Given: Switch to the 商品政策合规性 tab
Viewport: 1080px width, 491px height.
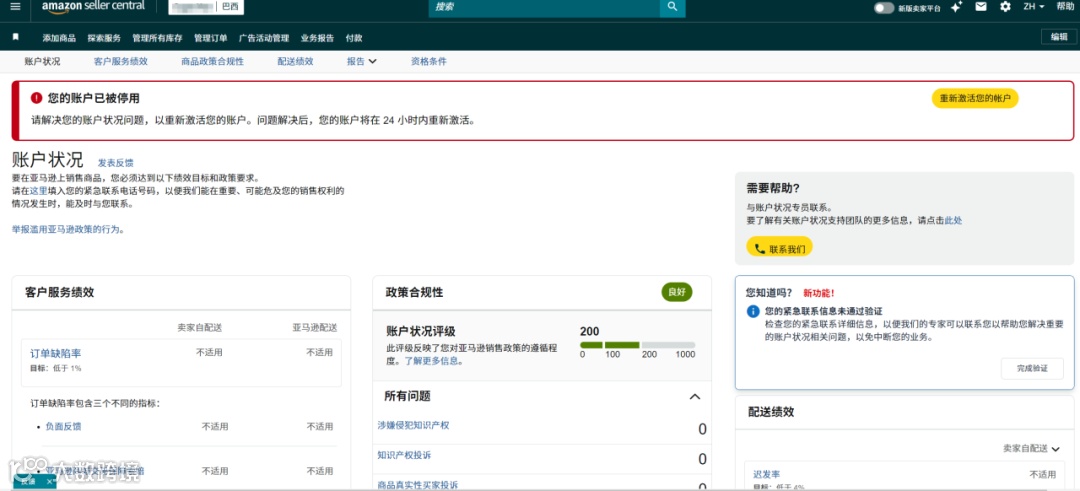Looking at the screenshot, I should [212, 61].
